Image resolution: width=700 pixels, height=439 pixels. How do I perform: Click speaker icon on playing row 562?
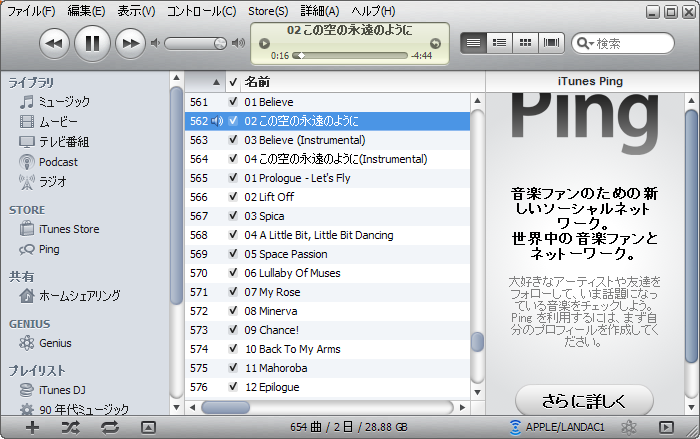(217, 121)
